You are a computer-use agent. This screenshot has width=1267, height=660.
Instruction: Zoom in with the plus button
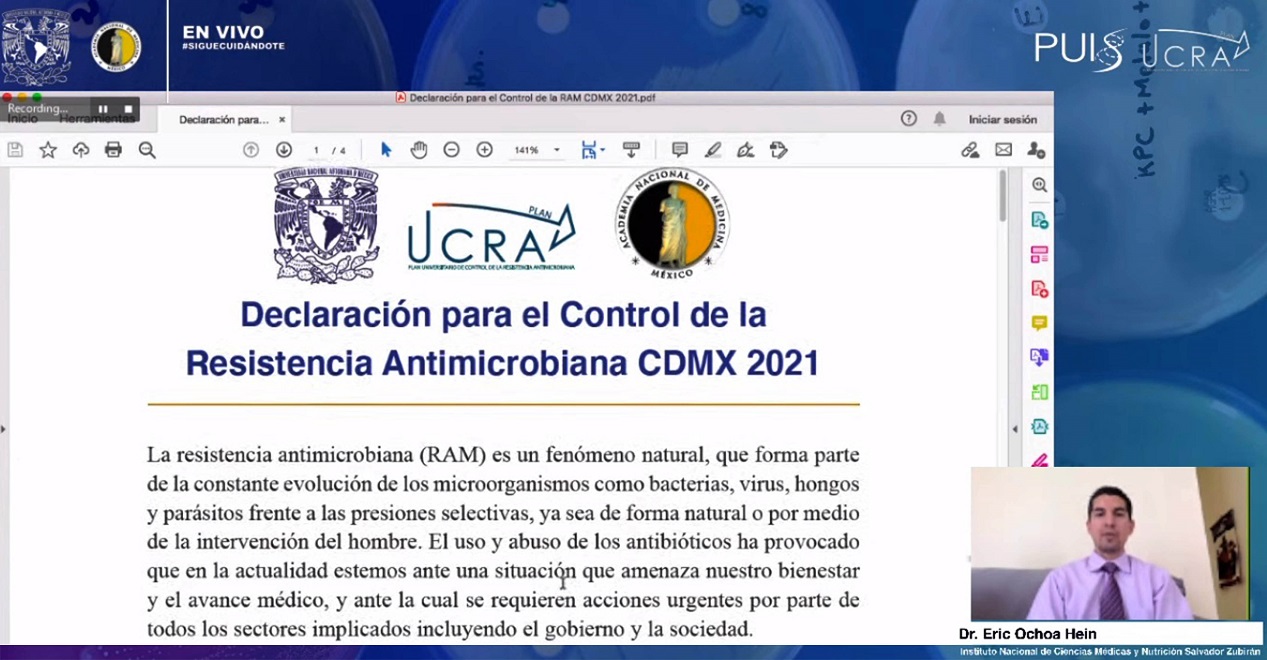click(x=483, y=149)
